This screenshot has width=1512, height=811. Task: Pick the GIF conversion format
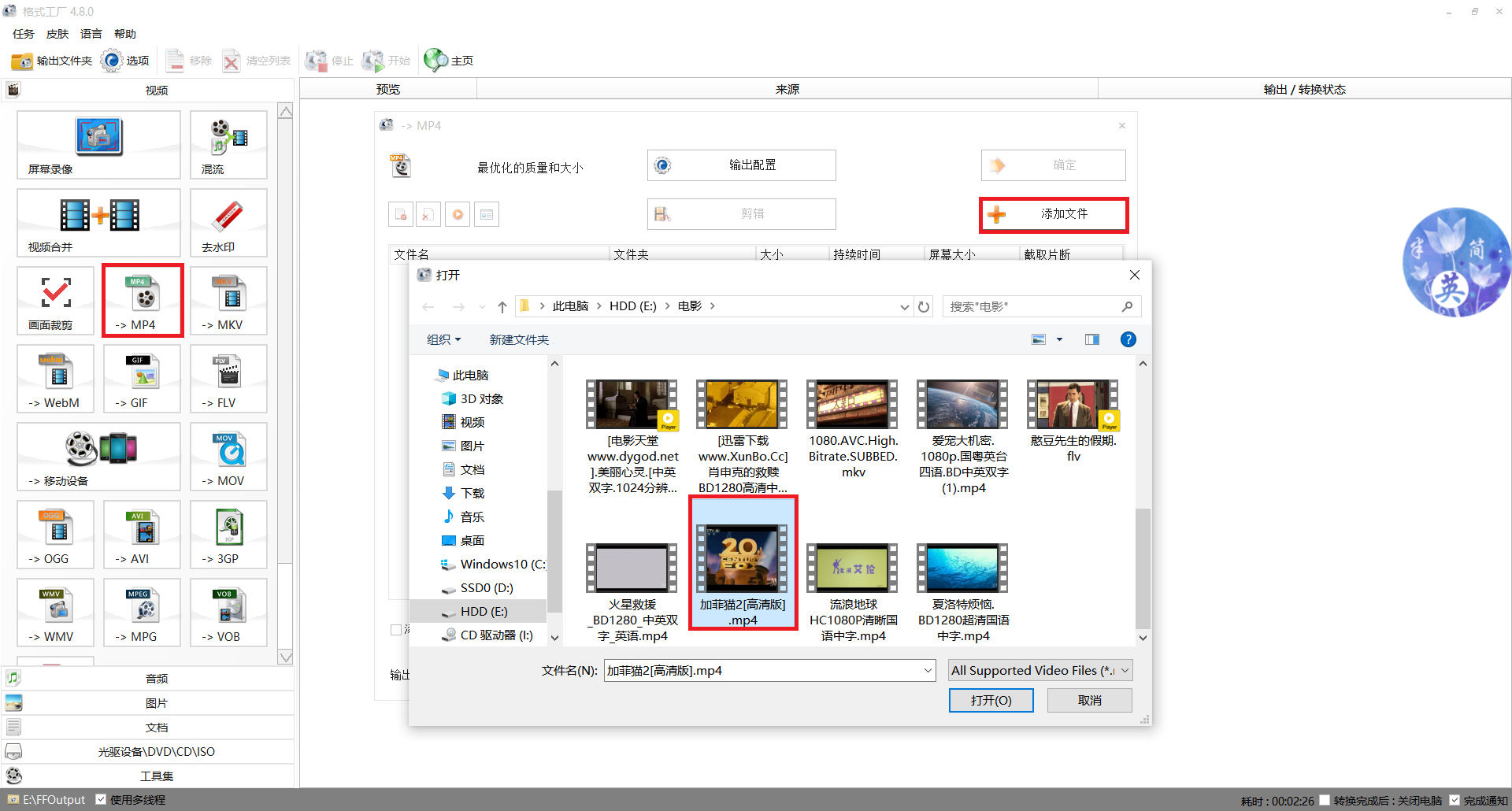click(x=142, y=379)
